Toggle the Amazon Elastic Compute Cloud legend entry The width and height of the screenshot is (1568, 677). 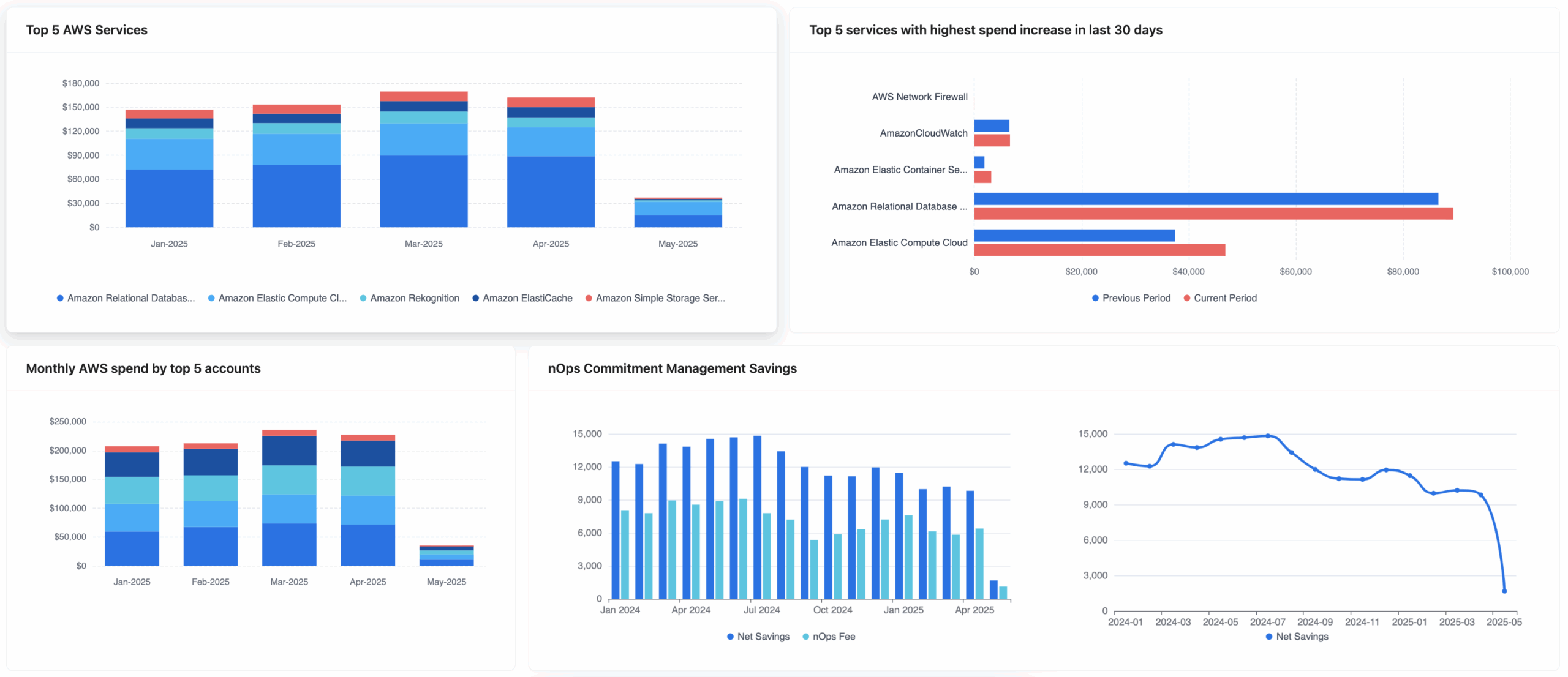(277, 298)
